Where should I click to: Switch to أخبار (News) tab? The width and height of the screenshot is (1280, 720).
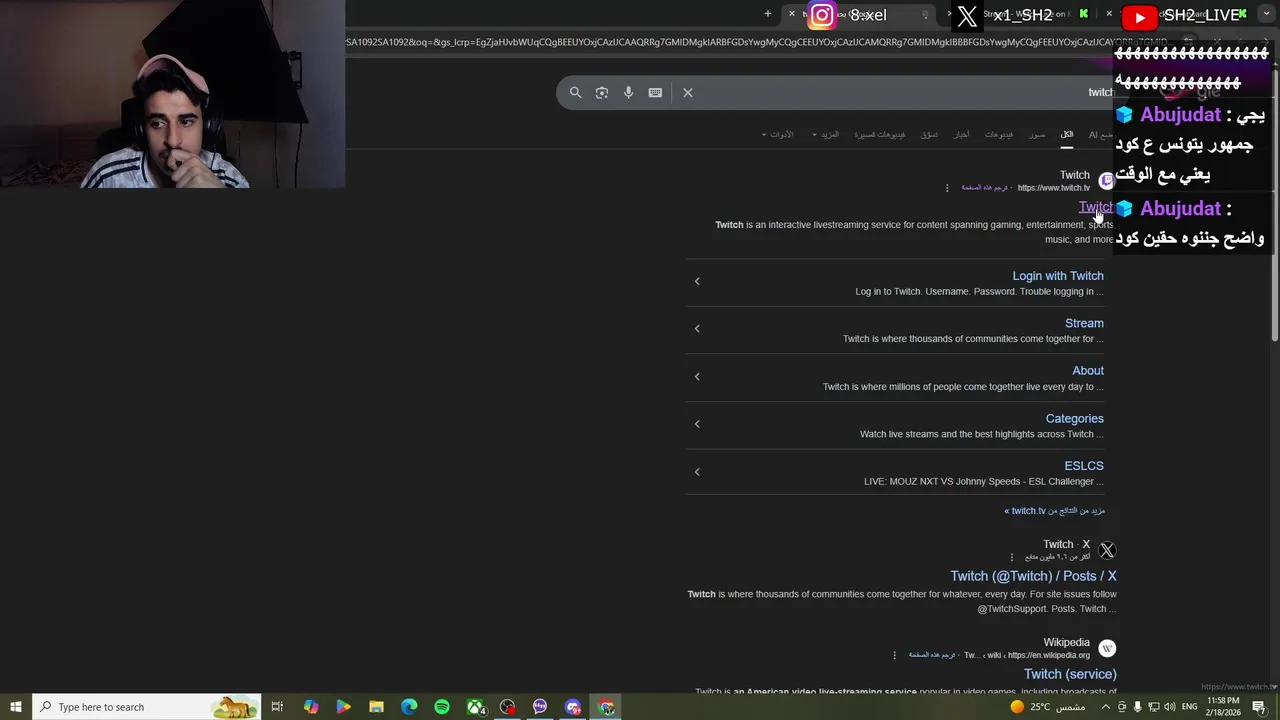[961, 134]
